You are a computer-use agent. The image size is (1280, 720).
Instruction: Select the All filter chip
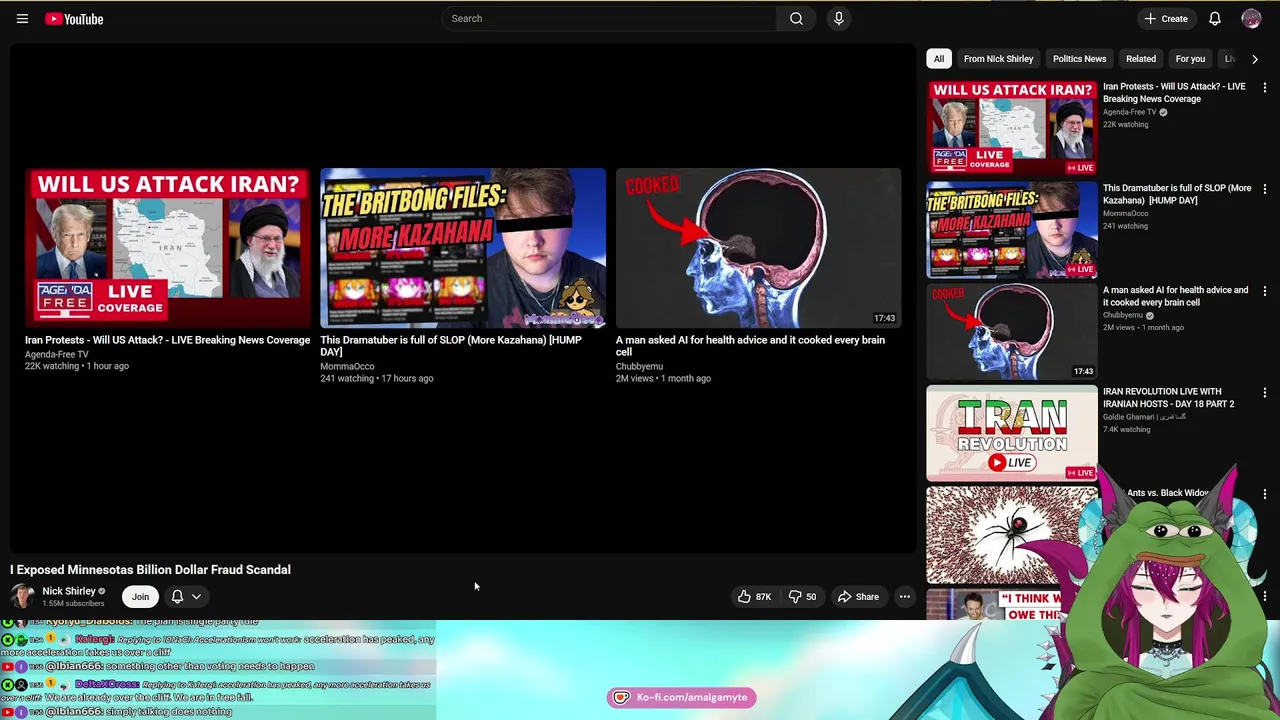(938, 59)
